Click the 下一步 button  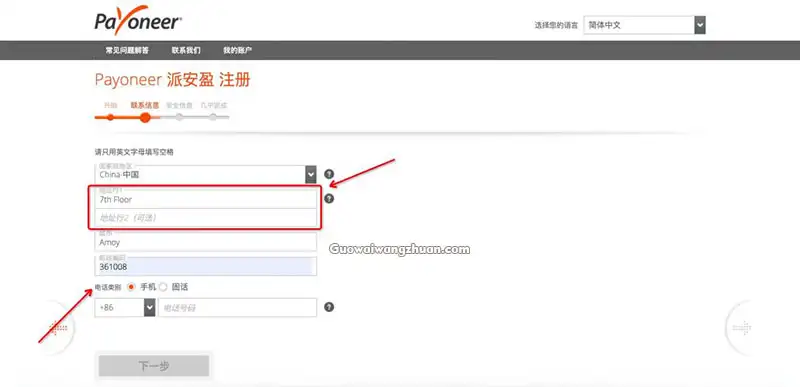coord(154,366)
